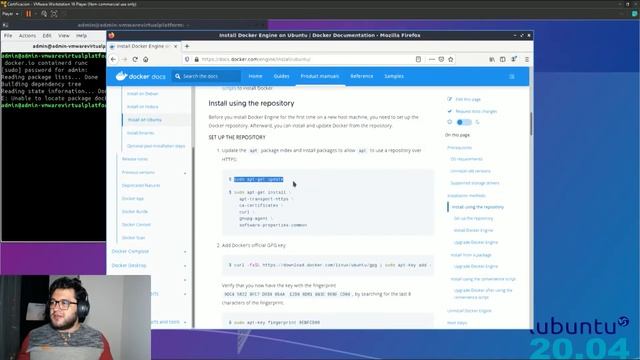Click the Docker docs whale logo

pos(121,76)
